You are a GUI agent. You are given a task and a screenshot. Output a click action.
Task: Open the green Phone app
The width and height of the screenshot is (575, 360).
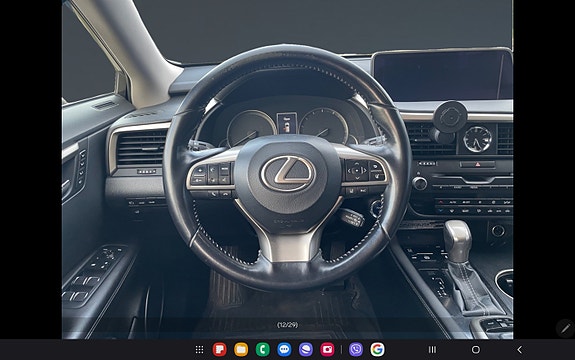coord(263,350)
